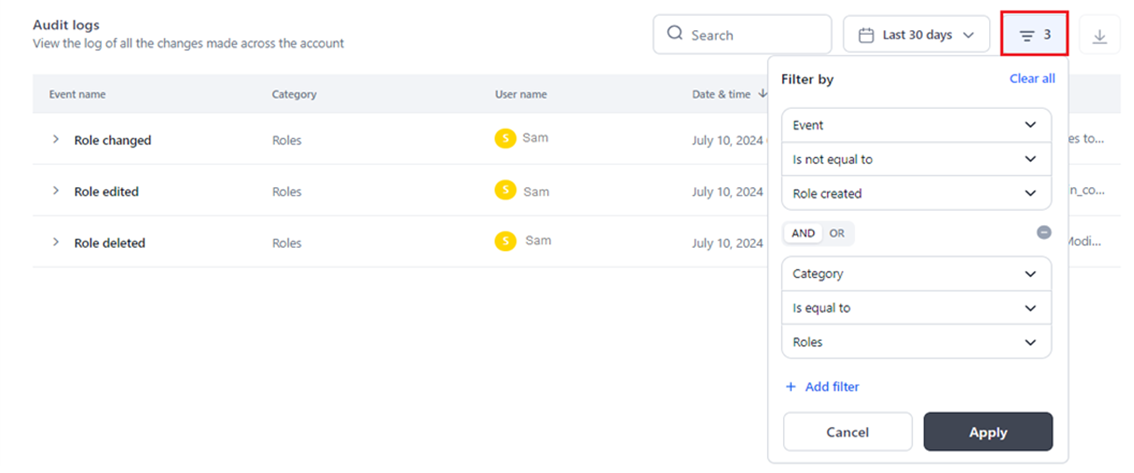This screenshot has height=473, width=1134.
Task: Click the plus icon next to Add filter
Action: pos(790,387)
